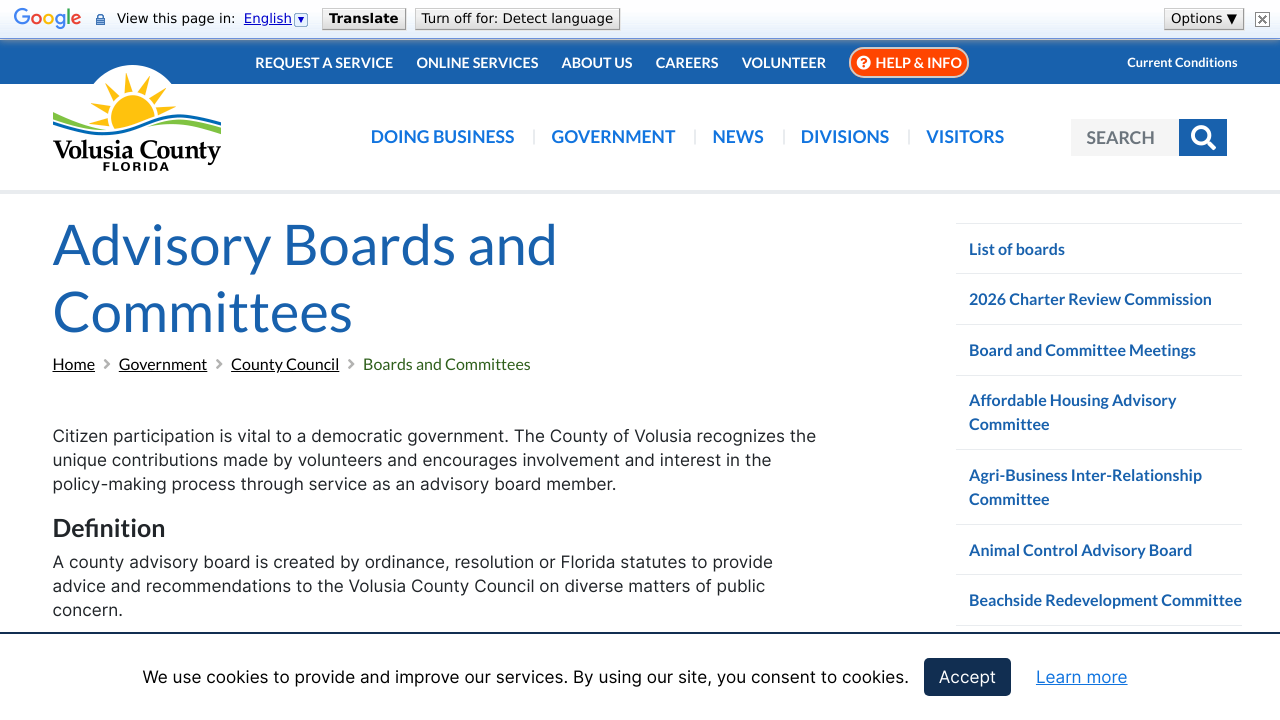1280x720 pixels.
Task: Click the magnifying glass search icon
Action: (1203, 137)
